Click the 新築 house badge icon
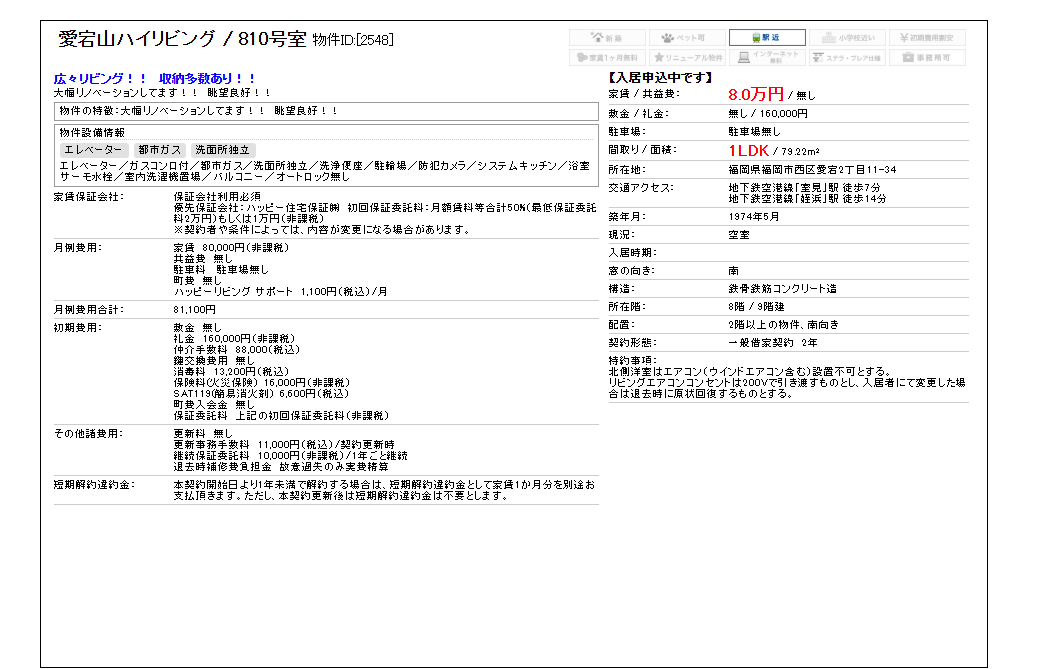The image size is (1040, 669). (x=608, y=37)
